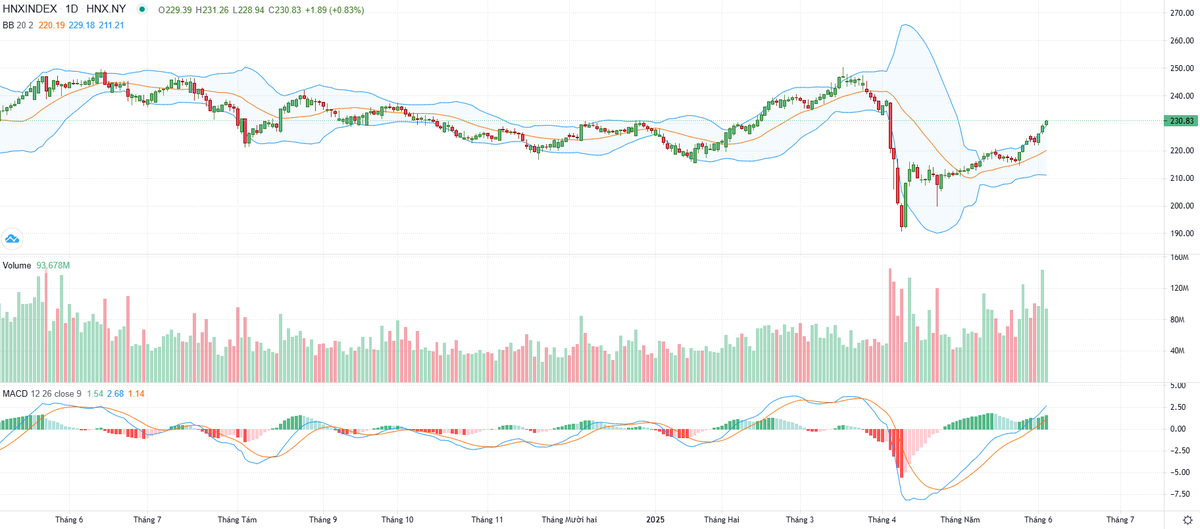Click Tháng 4 on the time axis
Viewport: 1200px width, 529px height.
pos(882,520)
